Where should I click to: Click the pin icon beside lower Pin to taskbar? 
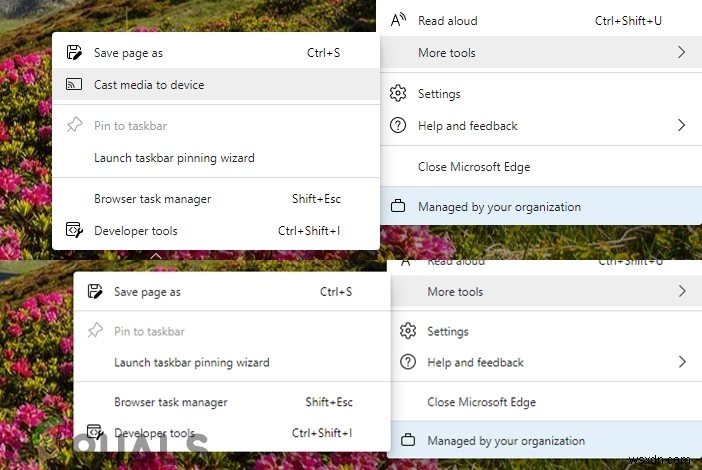95,331
